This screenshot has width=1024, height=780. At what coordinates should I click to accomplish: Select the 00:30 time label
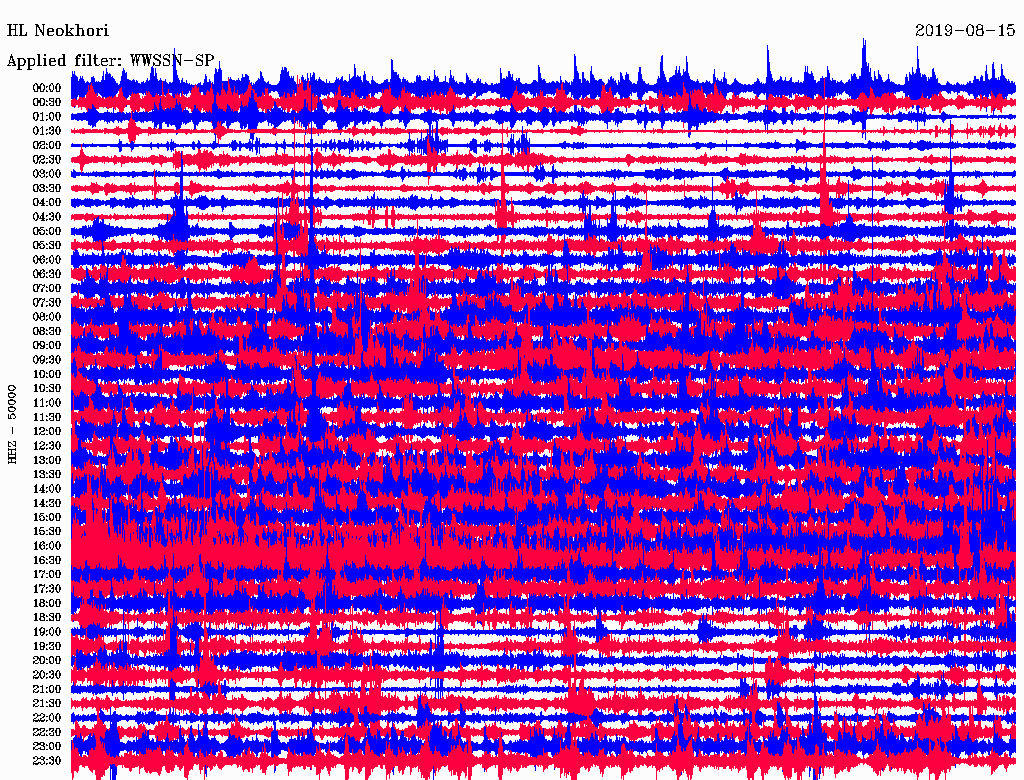point(47,102)
